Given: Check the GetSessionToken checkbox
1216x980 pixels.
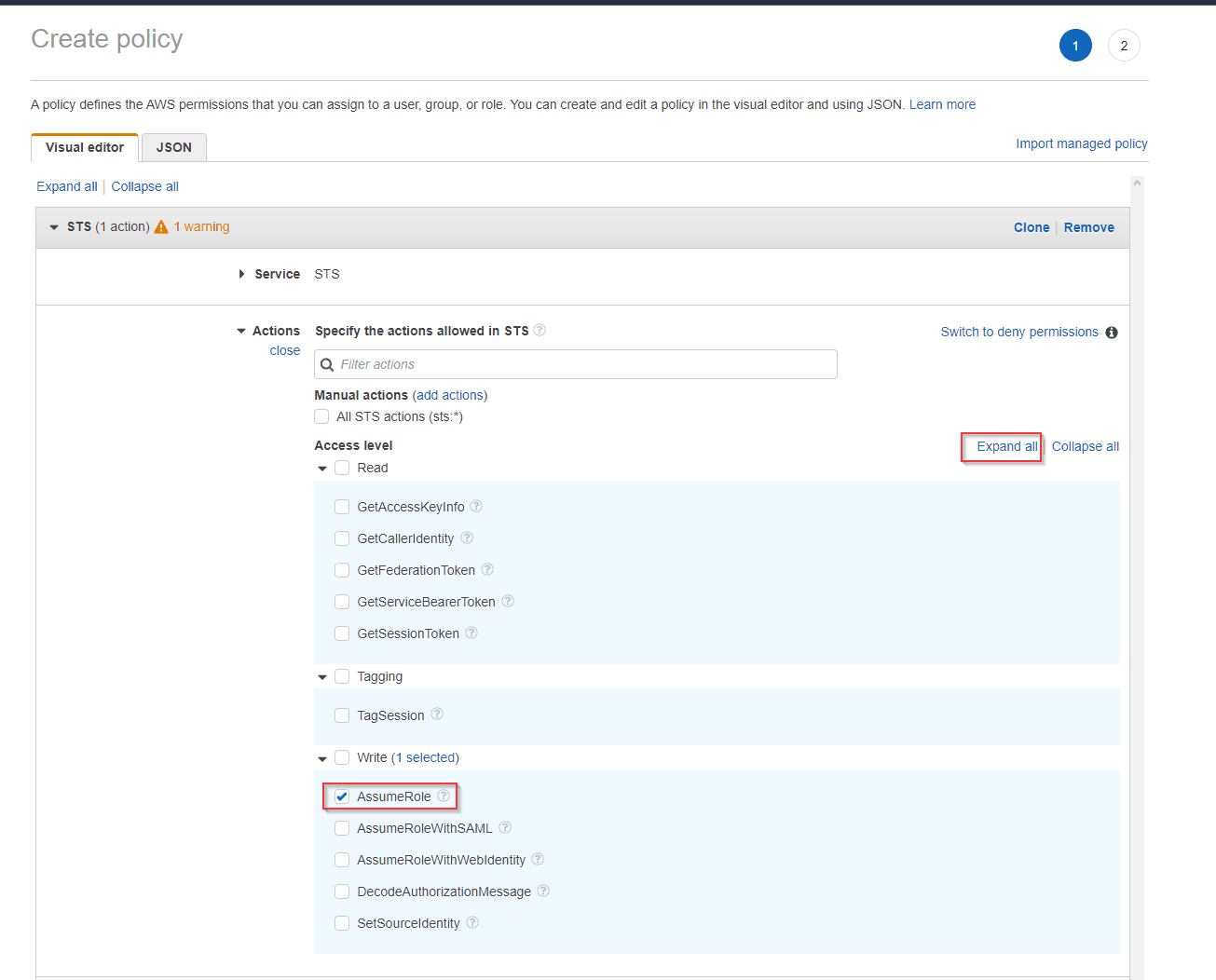Looking at the screenshot, I should pyautogui.click(x=342, y=633).
